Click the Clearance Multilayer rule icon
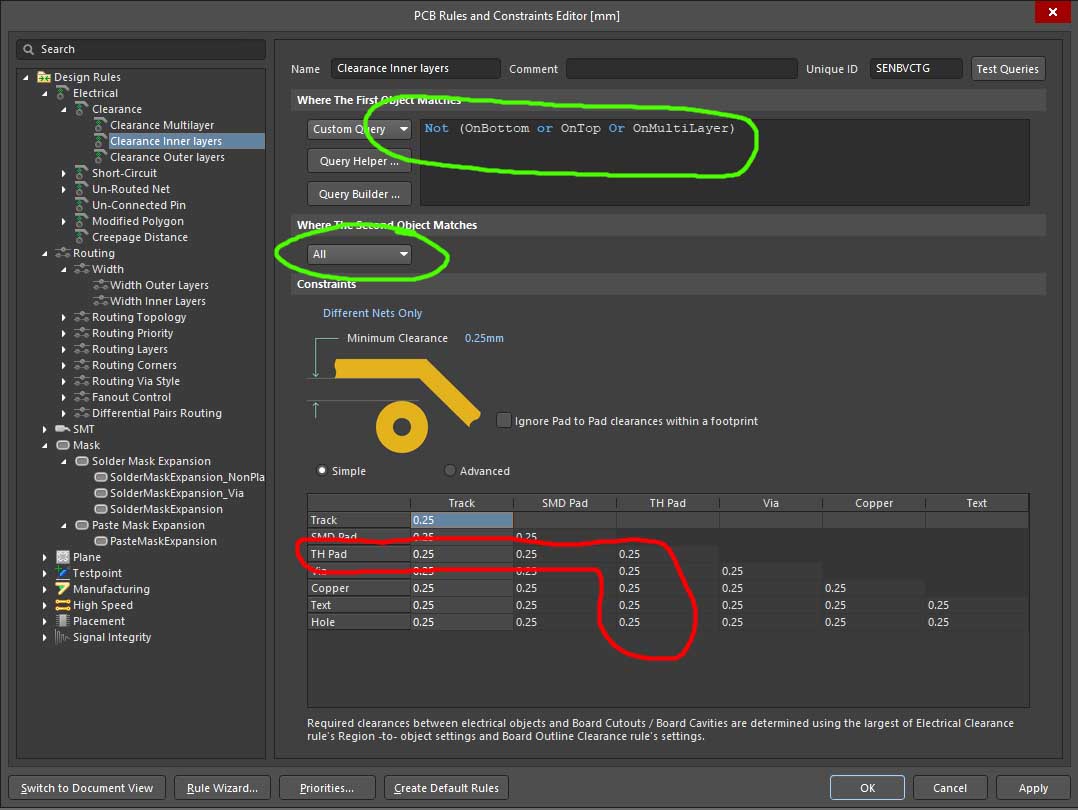The height and width of the screenshot is (810, 1078). click(100, 125)
